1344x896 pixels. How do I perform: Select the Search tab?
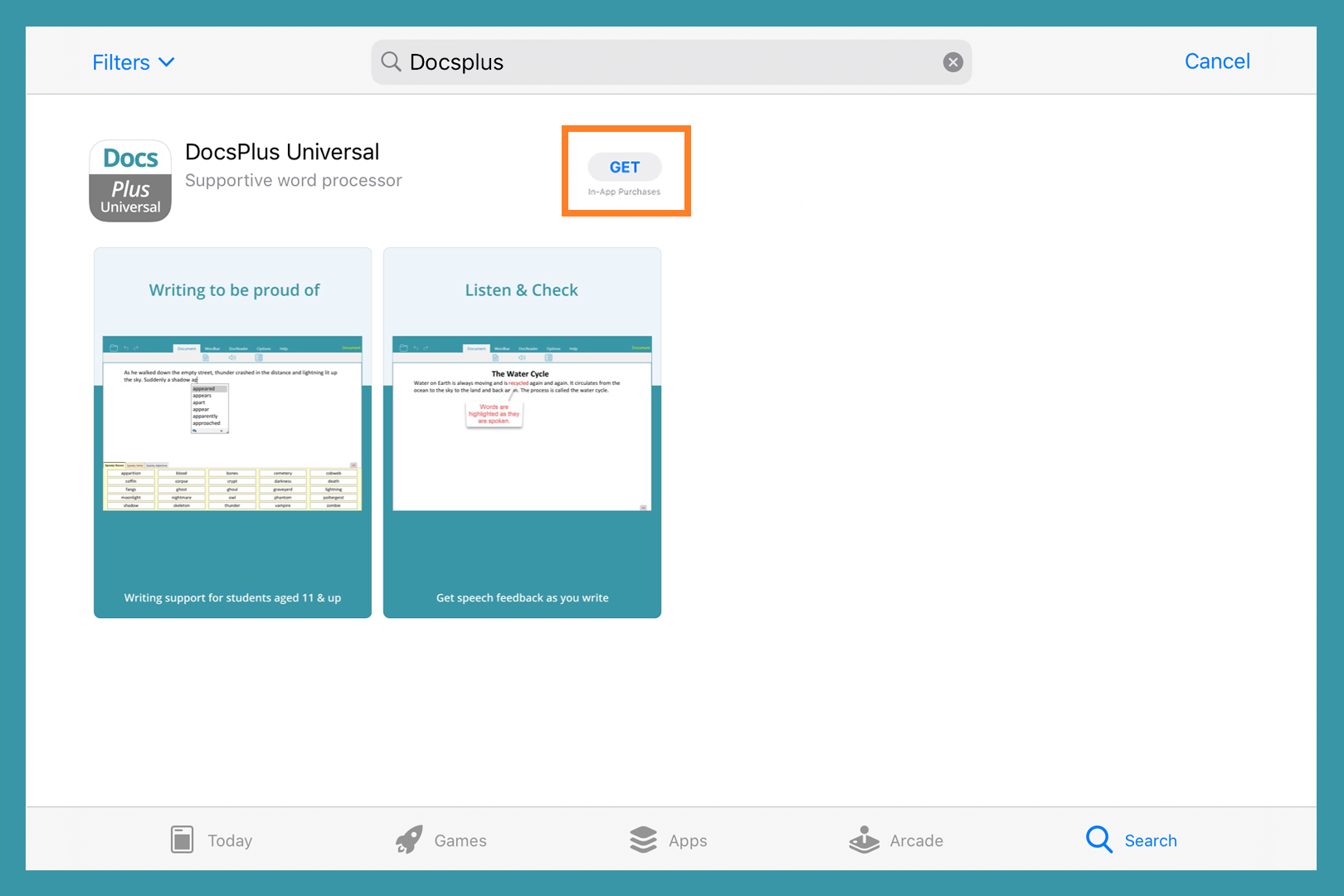coord(1132,840)
